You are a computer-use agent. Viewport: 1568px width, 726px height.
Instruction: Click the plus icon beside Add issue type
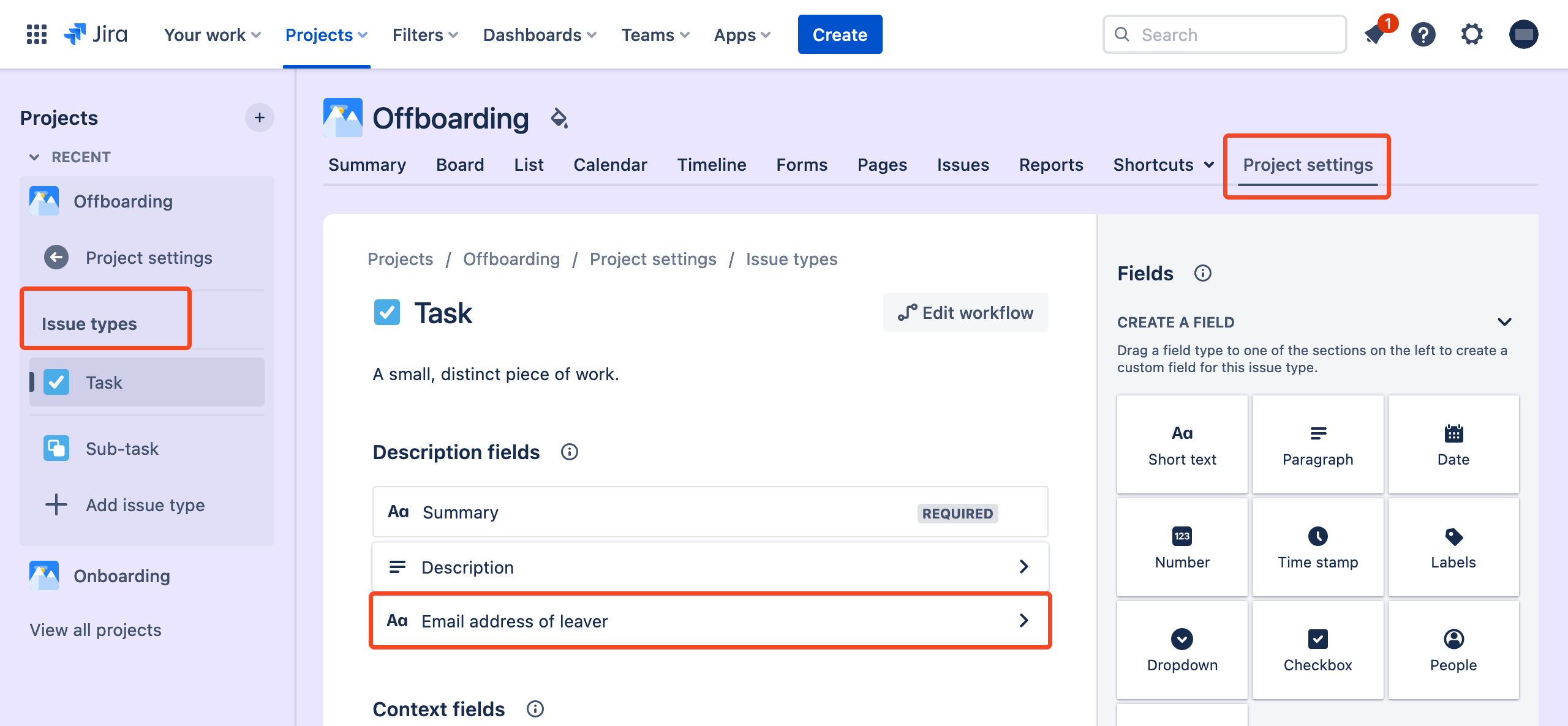(x=56, y=505)
